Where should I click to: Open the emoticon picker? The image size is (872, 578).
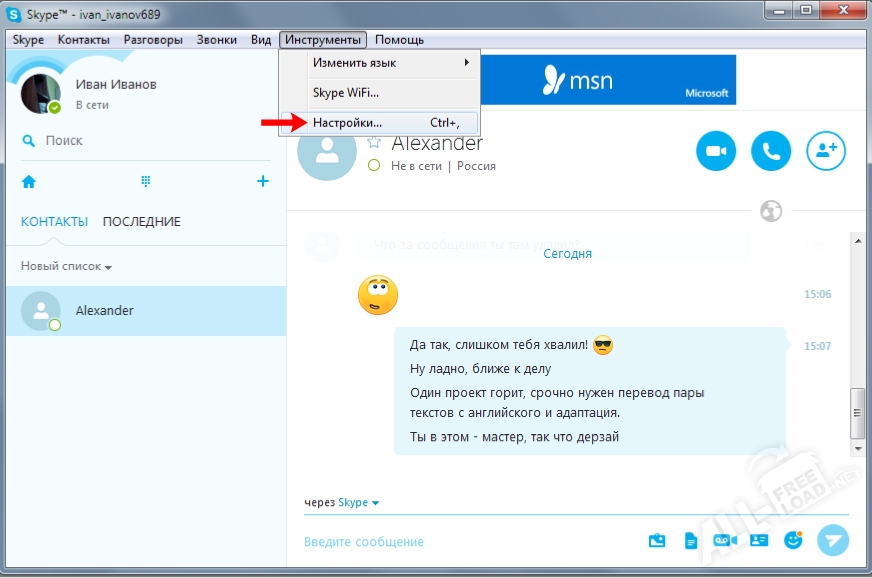point(793,540)
